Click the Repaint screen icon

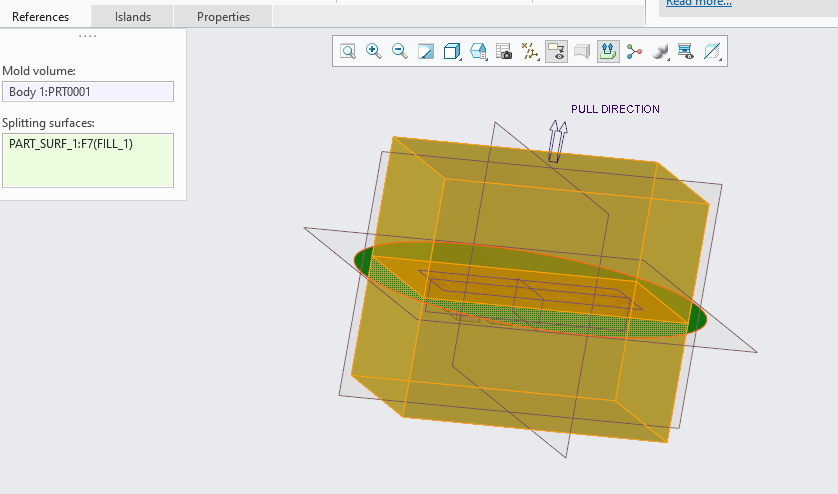point(425,51)
